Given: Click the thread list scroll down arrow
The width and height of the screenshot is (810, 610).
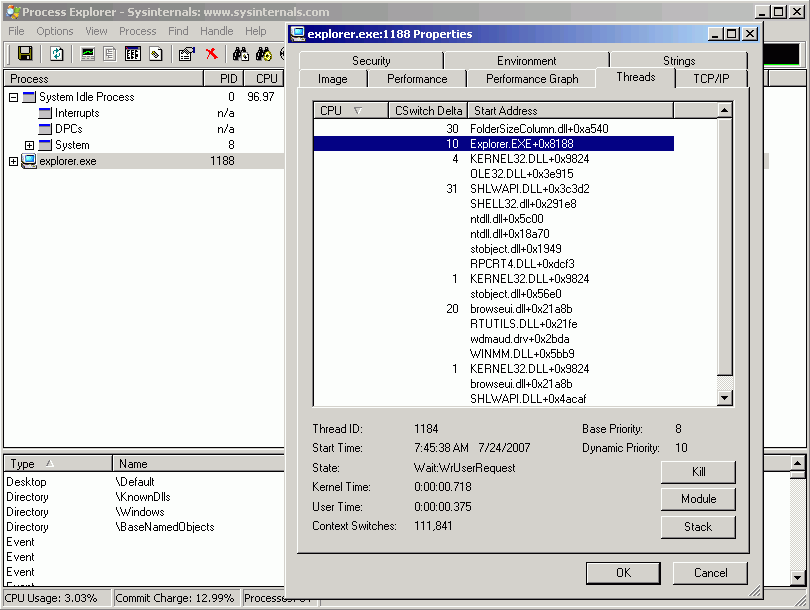Looking at the screenshot, I should click(x=725, y=399).
